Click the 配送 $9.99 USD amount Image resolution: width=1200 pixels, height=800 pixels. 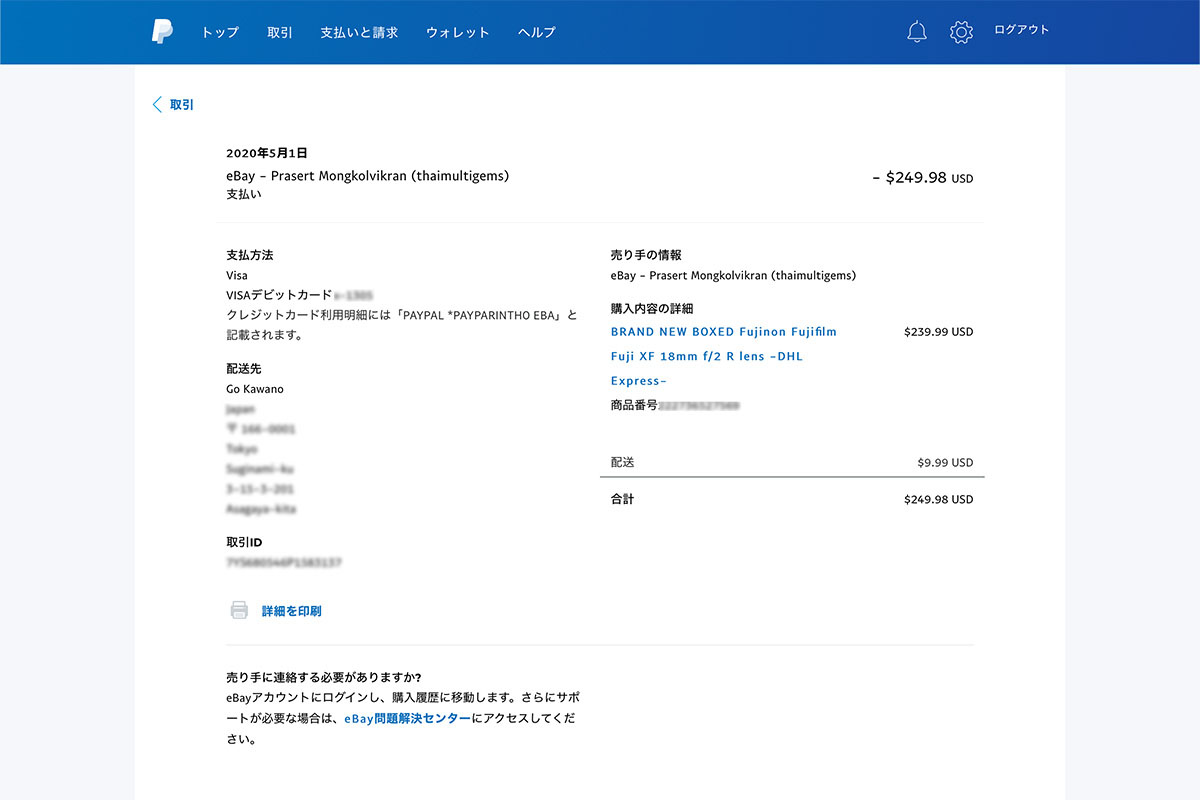[x=944, y=463]
